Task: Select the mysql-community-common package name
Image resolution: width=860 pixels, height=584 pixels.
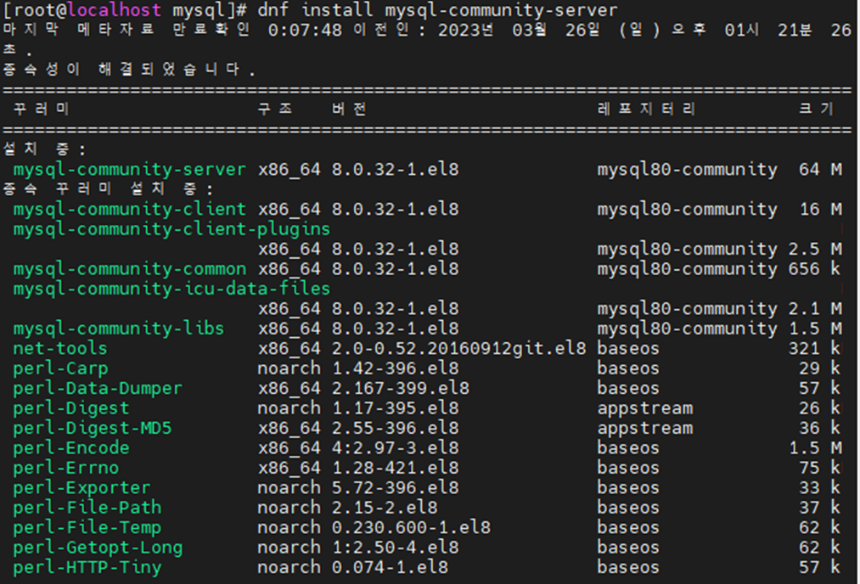Action: (129, 269)
